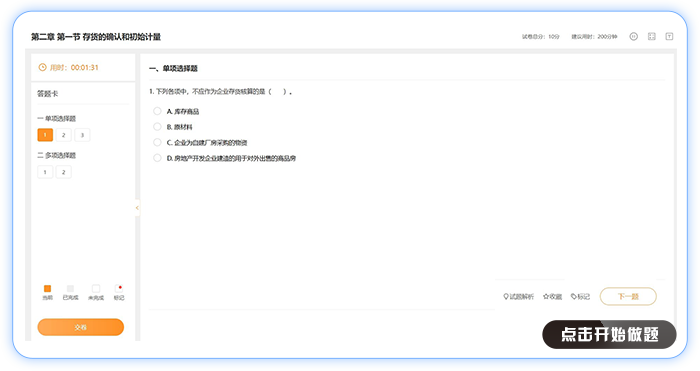Jump to single-choice question 2
Viewport: 700px width, 371px height.
coord(63,135)
